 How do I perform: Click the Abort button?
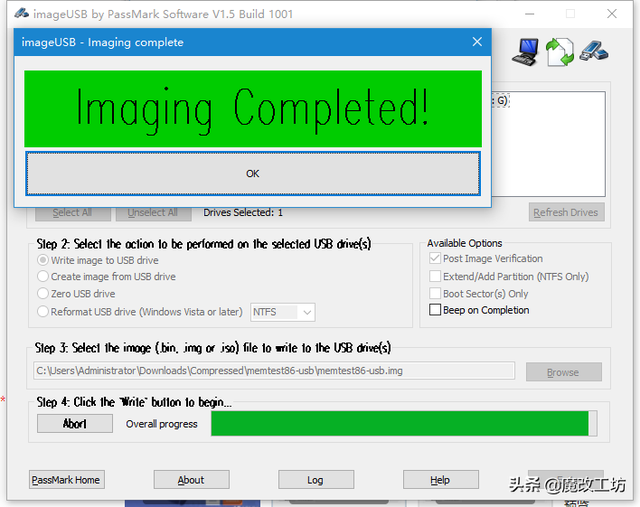pos(75,423)
